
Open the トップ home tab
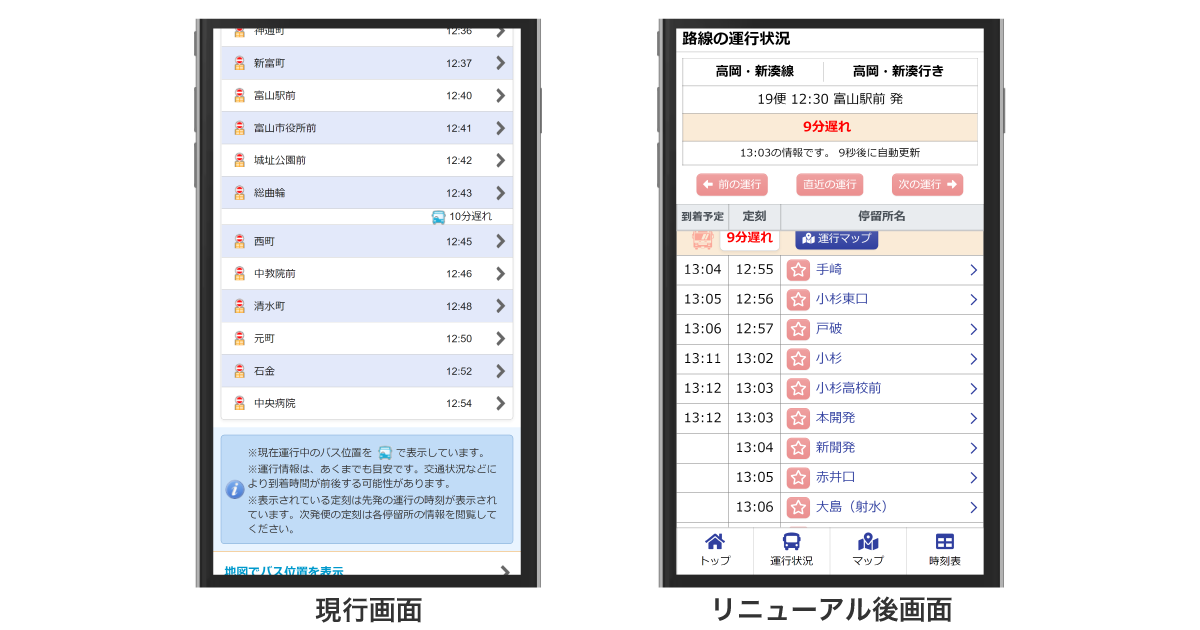click(x=715, y=550)
